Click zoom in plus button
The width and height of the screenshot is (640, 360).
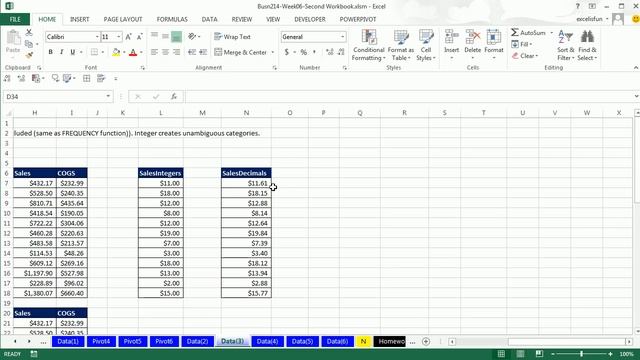tap(610, 354)
